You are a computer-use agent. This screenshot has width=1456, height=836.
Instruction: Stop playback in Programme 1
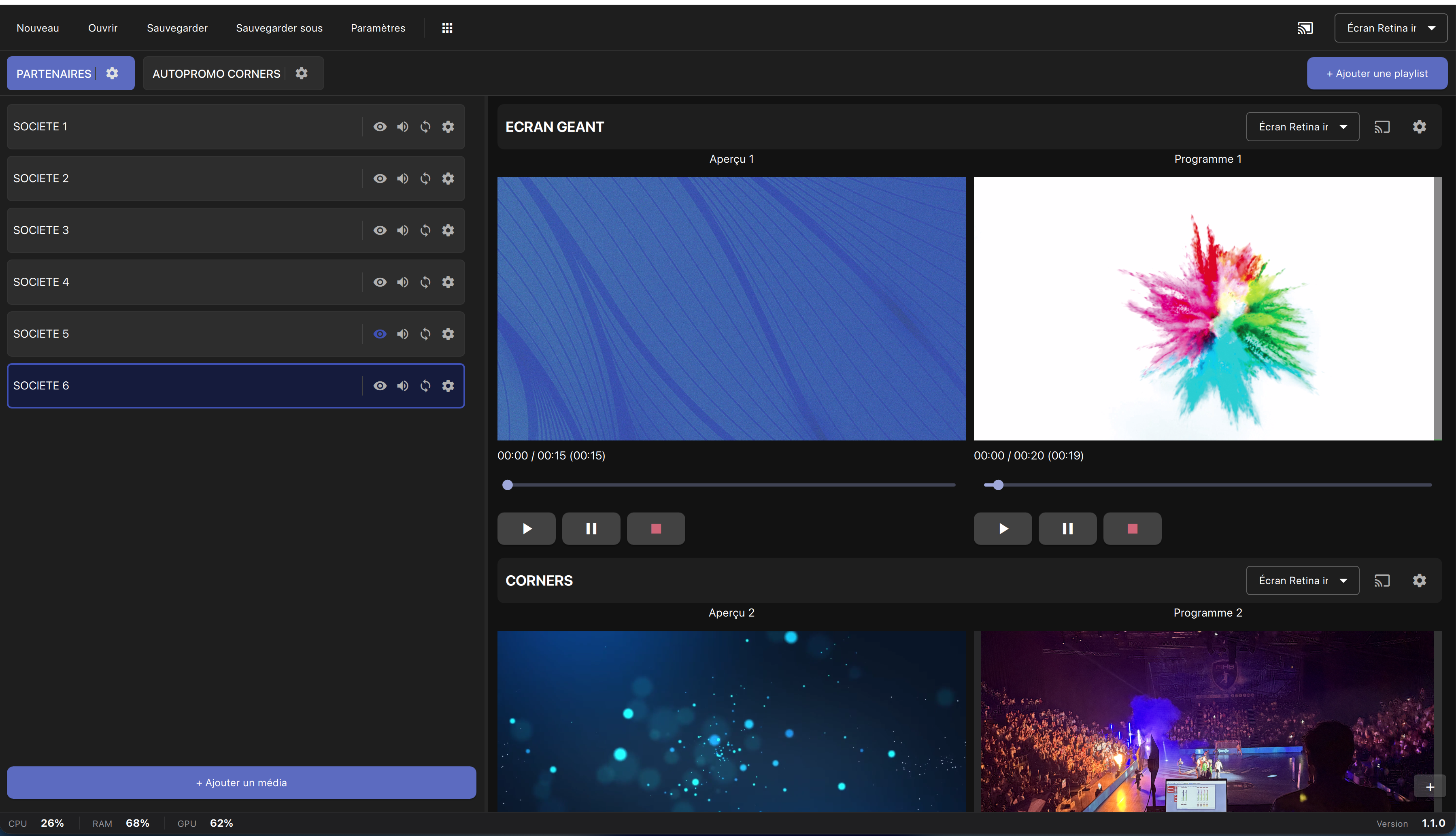coord(1132,528)
